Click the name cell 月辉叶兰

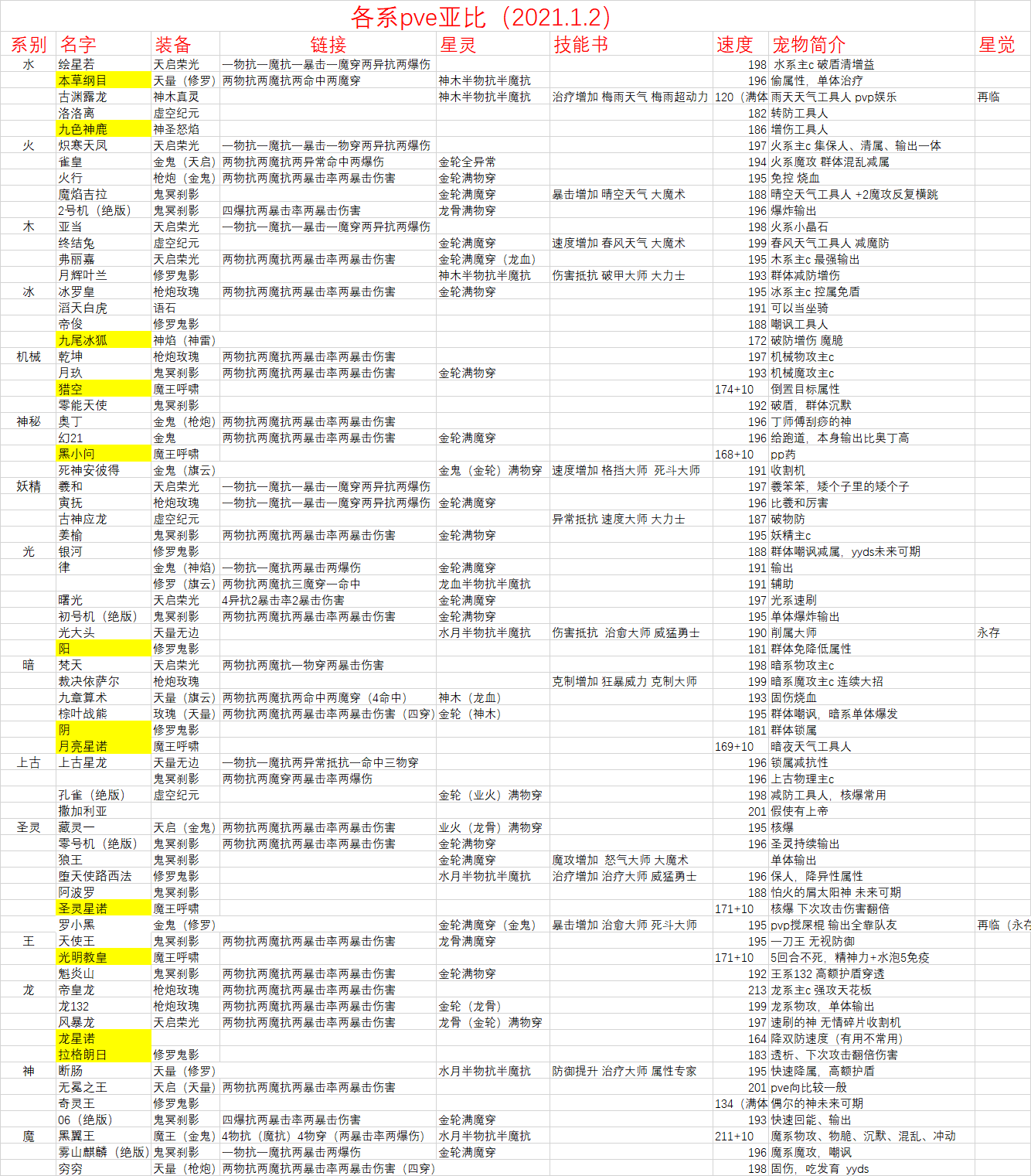click(x=104, y=275)
